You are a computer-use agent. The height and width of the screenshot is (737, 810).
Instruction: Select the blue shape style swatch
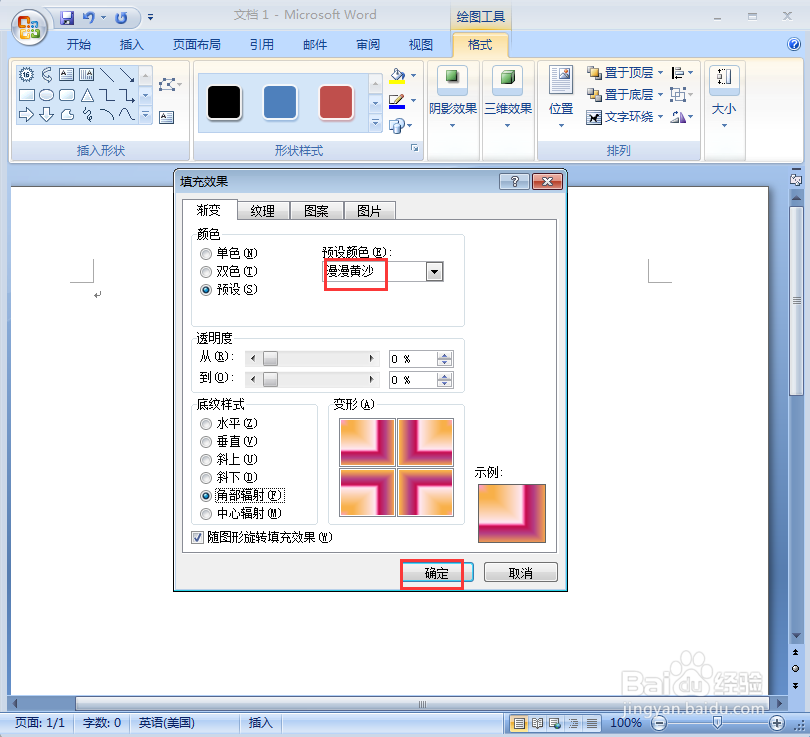[279, 102]
